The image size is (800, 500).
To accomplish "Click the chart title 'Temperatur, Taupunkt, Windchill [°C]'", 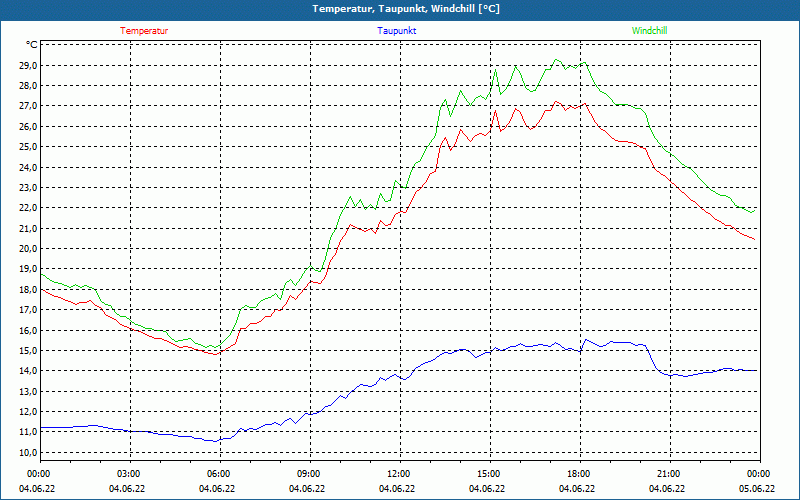I will (x=406, y=9).
